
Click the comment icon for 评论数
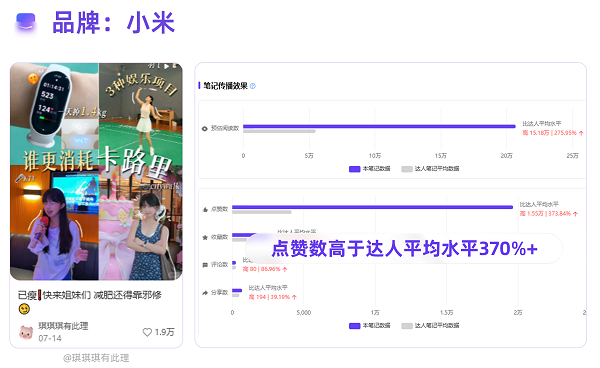(x=205, y=265)
